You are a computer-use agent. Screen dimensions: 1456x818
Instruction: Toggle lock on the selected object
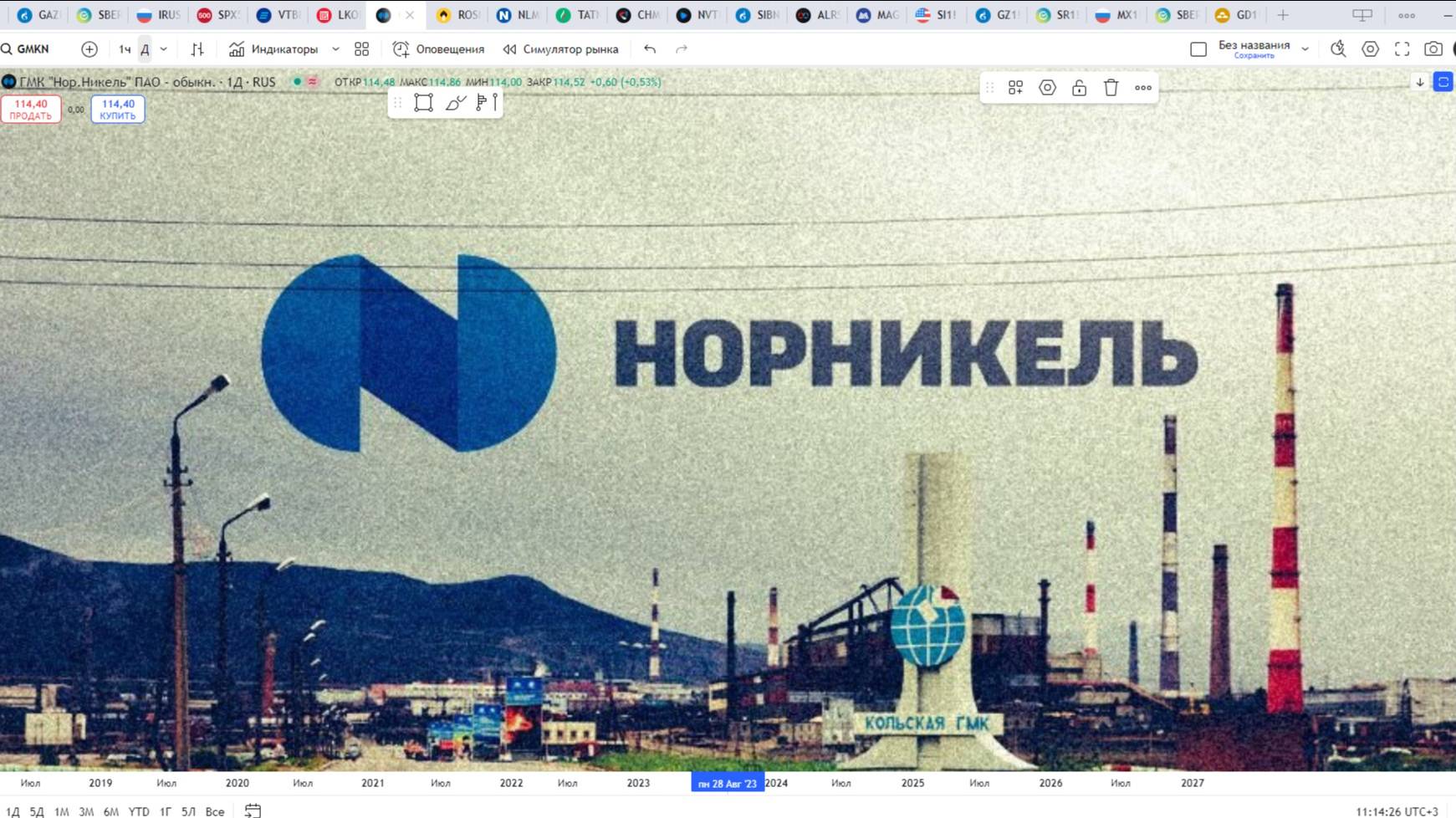point(1080,88)
